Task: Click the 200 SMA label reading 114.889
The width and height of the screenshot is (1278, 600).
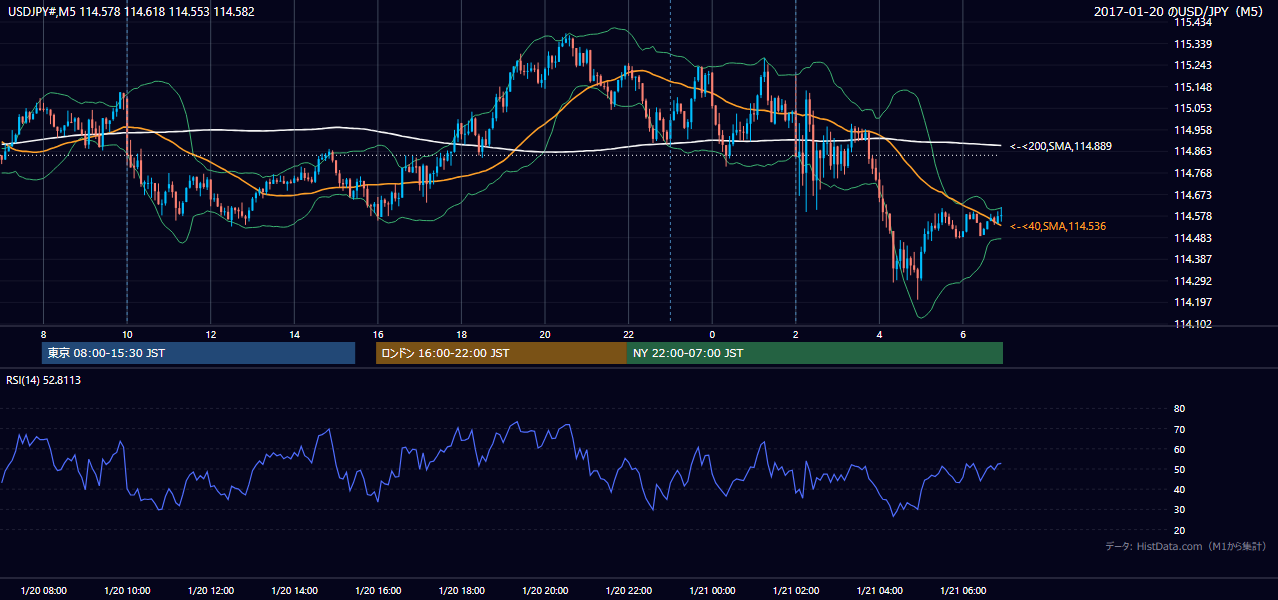Action: (1060, 146)
